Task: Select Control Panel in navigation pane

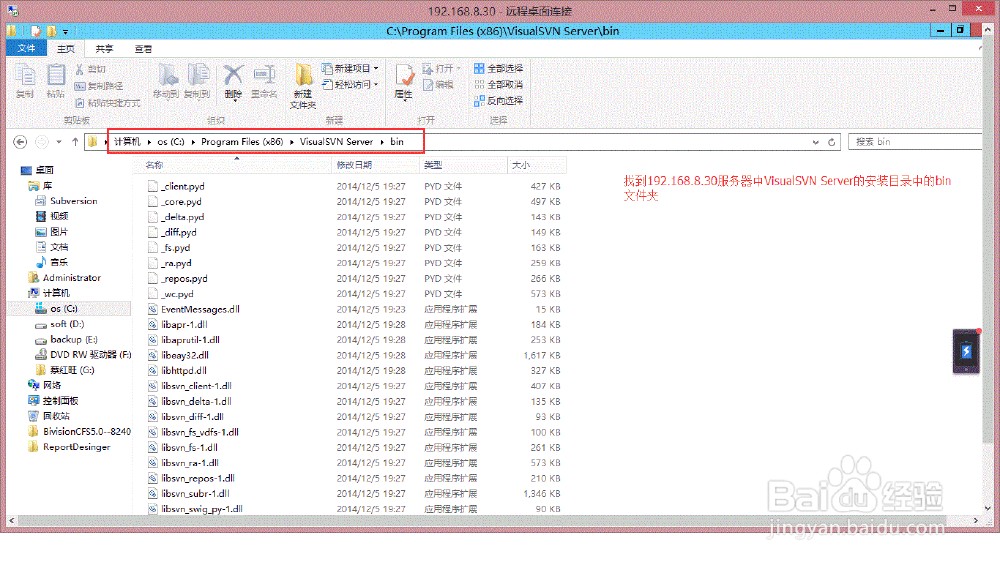Action: [54, 401]
